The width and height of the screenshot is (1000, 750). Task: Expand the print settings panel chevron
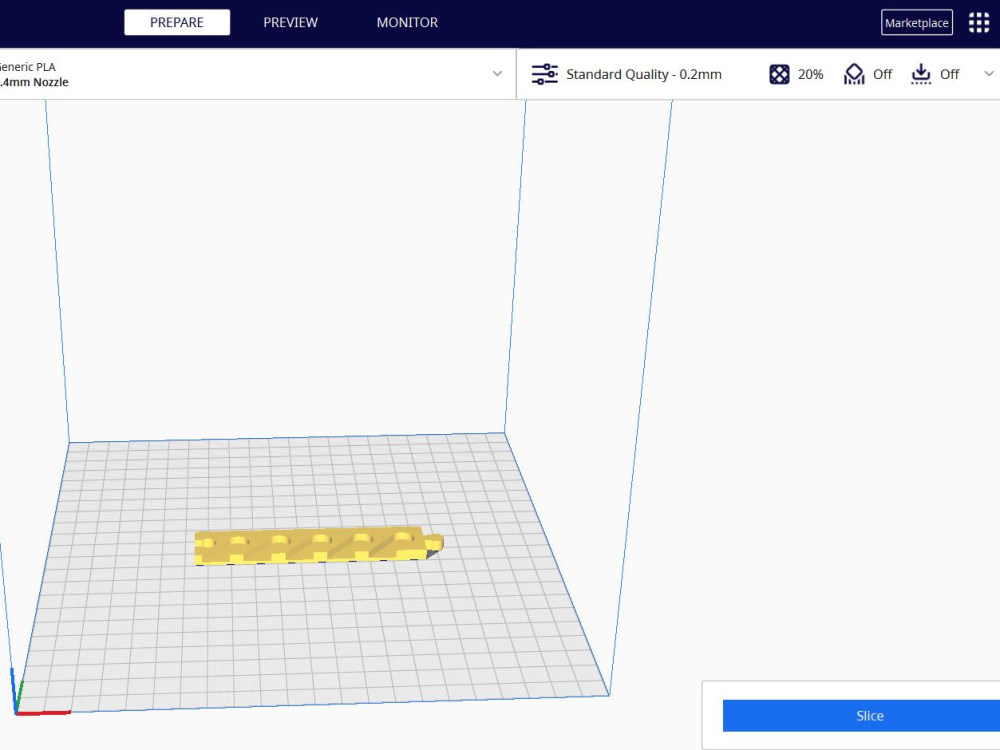click(989, 73)
